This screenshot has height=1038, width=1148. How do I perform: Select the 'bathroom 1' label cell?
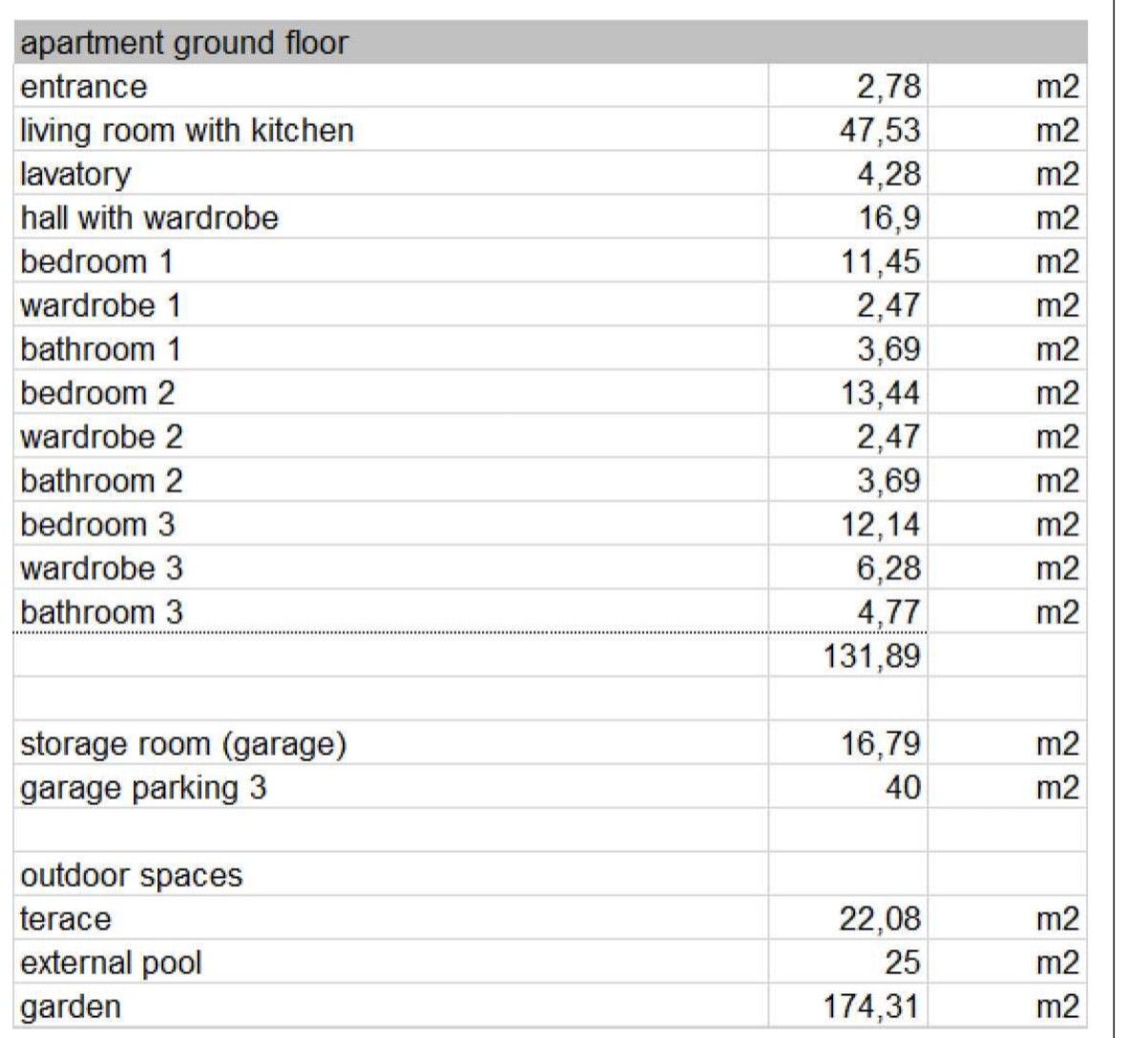pyautogui.click(x=100, y=349)
